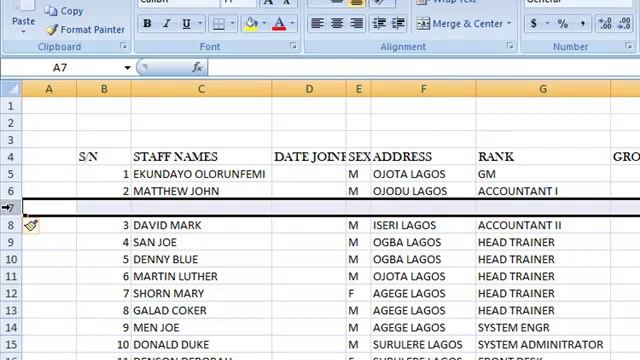Select row 12 header
This screenshot has width=640, height=360.
11,293
